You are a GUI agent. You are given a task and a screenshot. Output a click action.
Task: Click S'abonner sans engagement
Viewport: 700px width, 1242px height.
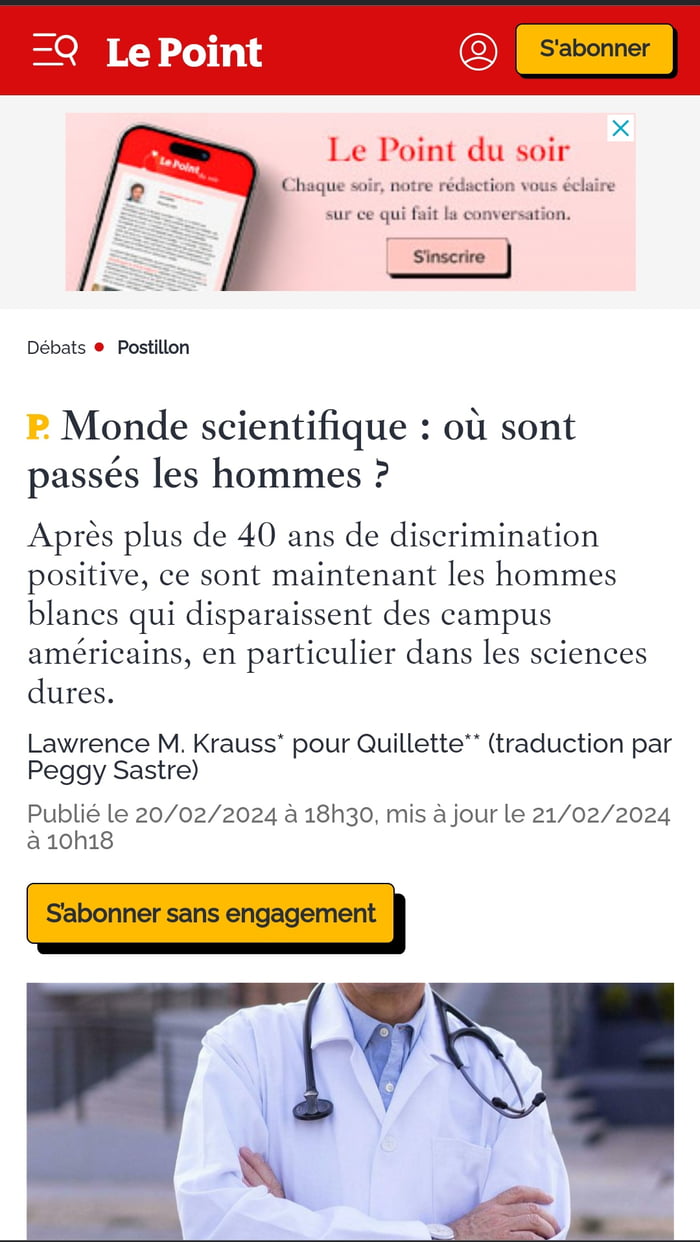[211, 913]
